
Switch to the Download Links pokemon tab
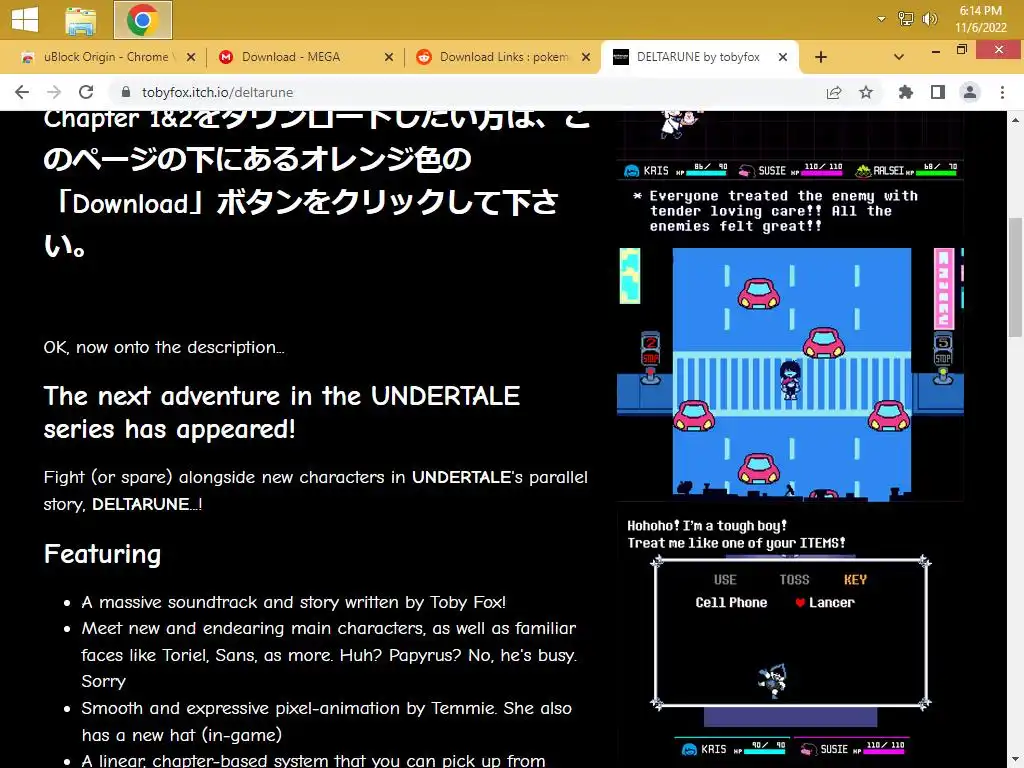504,57
